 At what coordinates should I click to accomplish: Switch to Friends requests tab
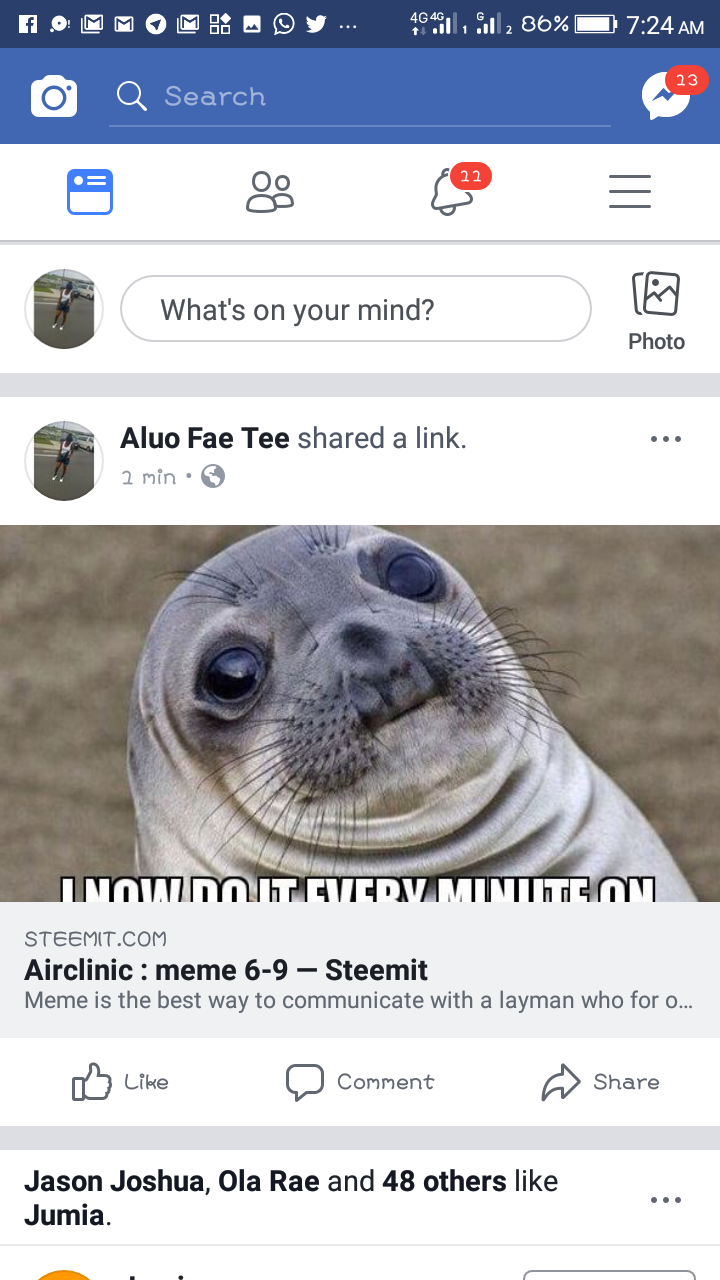tap(270, 192)
